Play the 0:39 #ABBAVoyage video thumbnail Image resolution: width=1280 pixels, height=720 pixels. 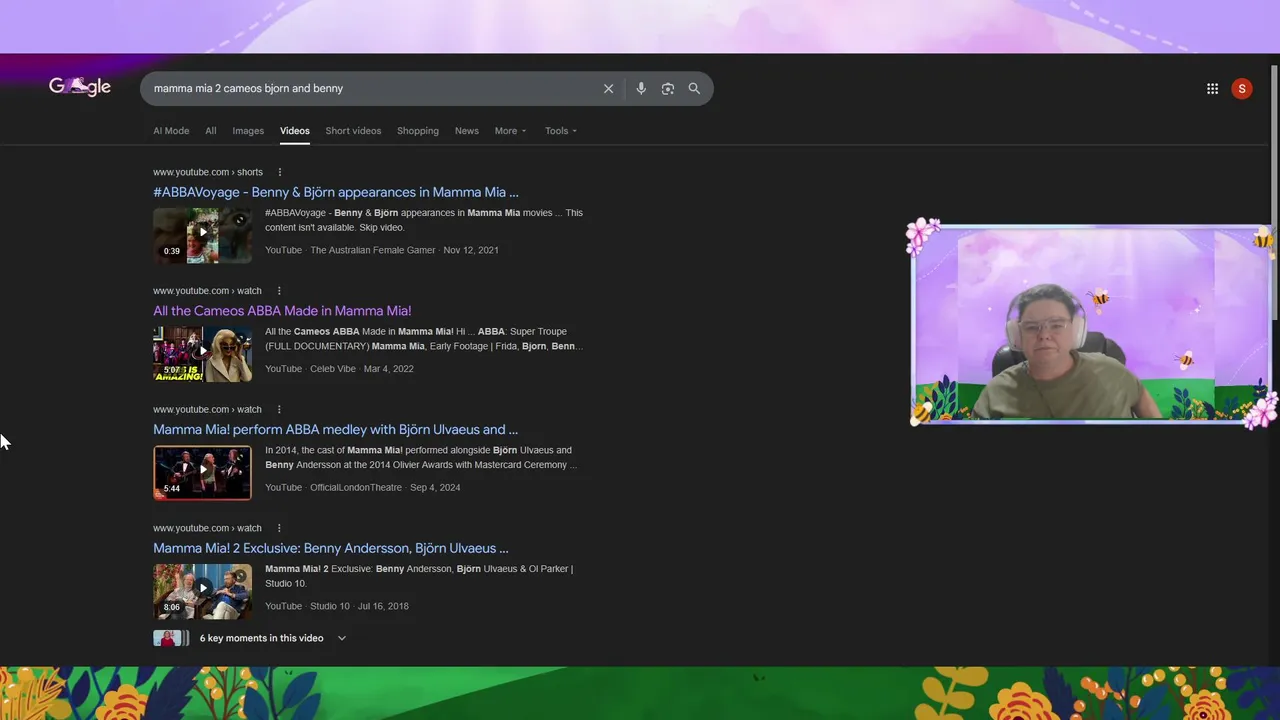point(202,235)
